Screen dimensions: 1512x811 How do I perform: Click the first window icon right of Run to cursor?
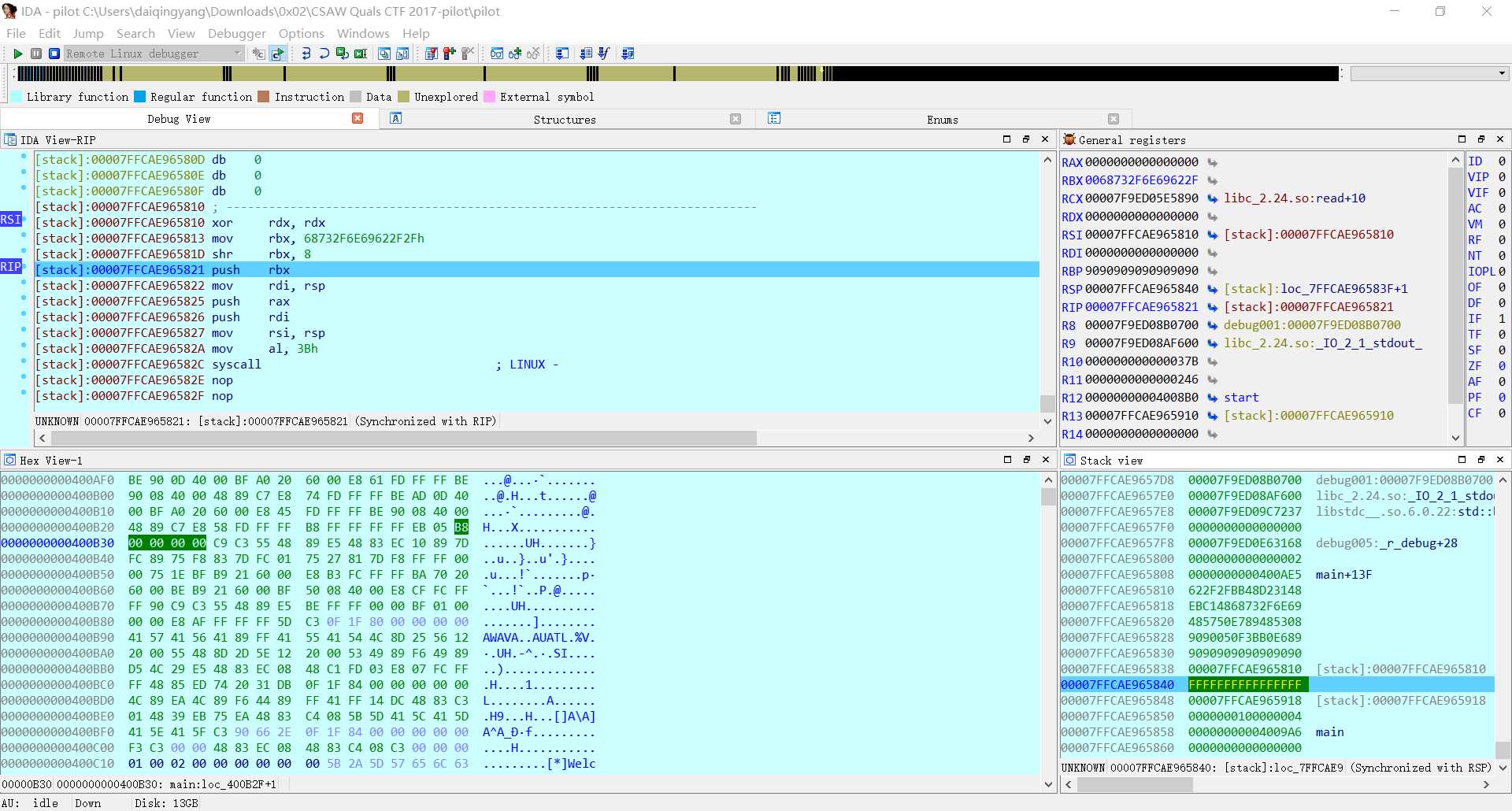click(384, 54)
